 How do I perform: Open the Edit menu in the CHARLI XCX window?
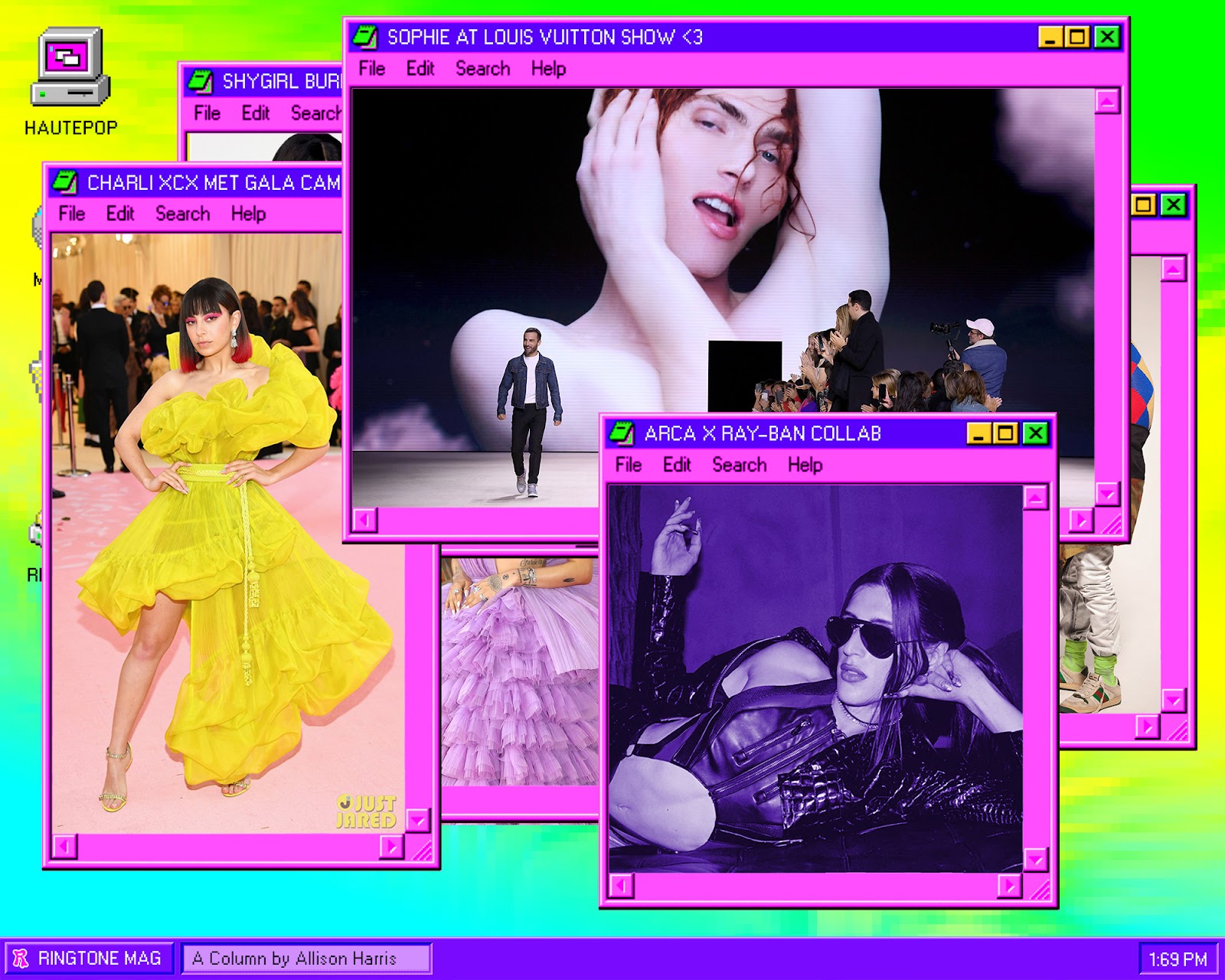click(120, 214)
